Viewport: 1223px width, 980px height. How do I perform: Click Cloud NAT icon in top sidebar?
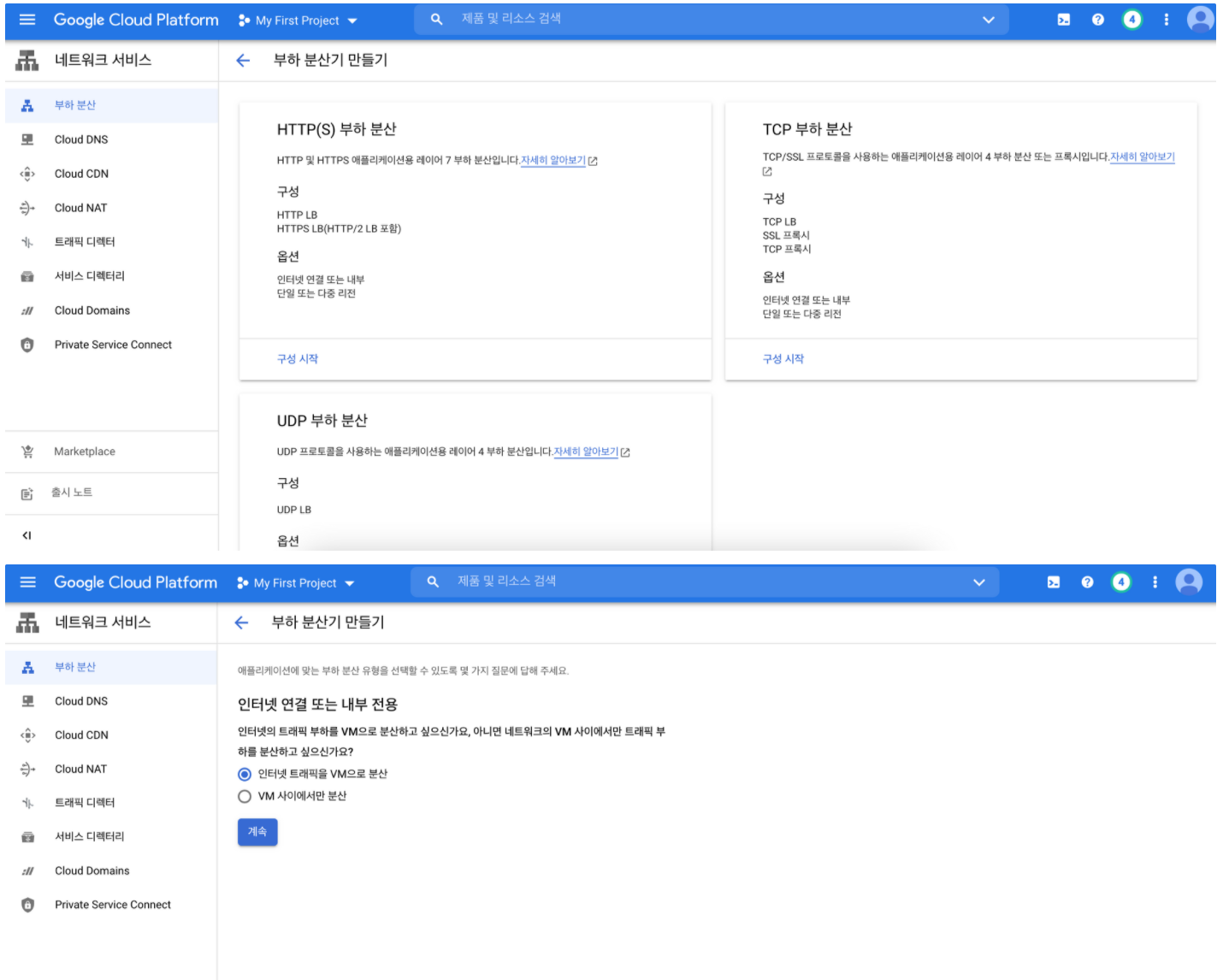point(27,208)
